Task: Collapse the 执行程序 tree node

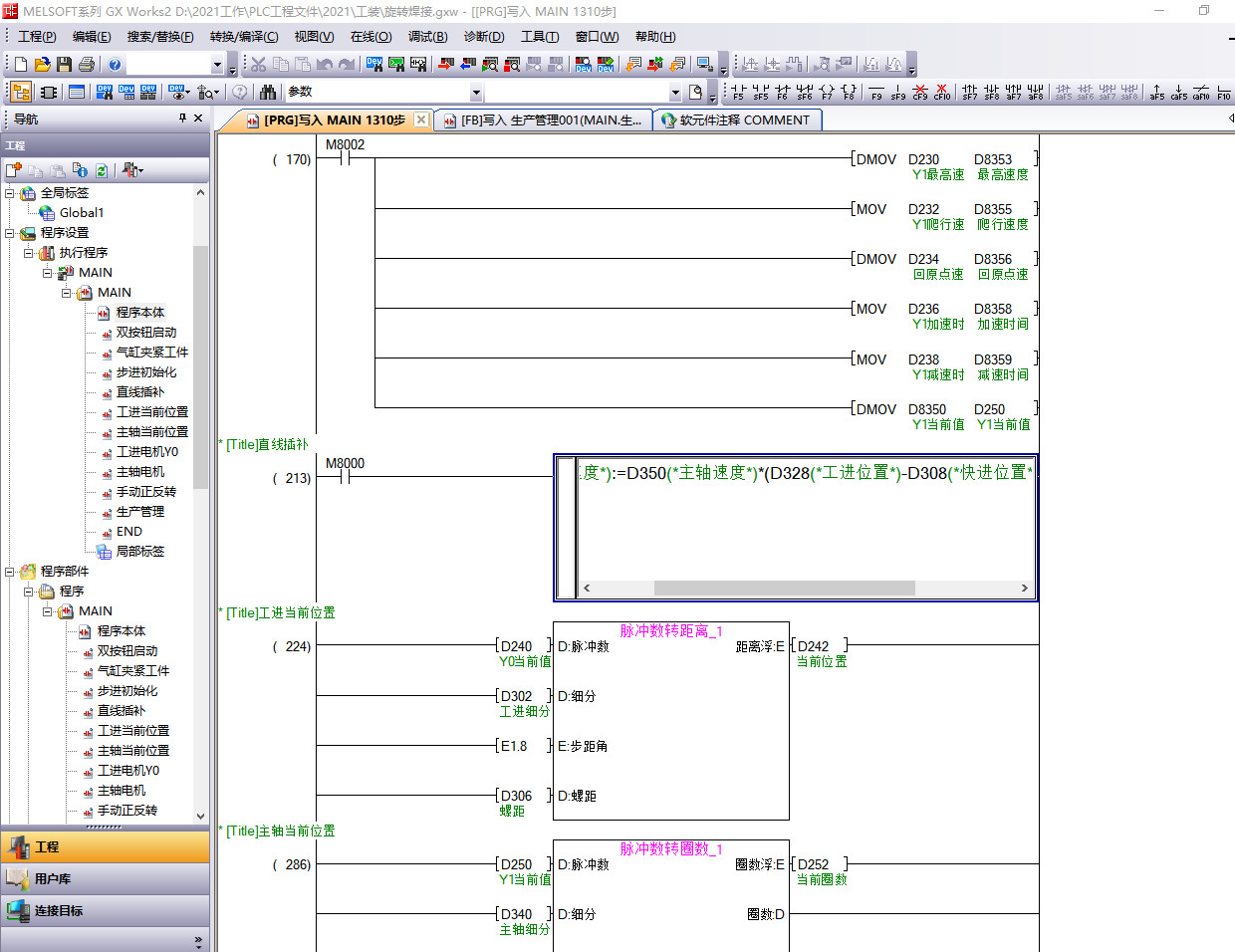Action: pos(29,253)
